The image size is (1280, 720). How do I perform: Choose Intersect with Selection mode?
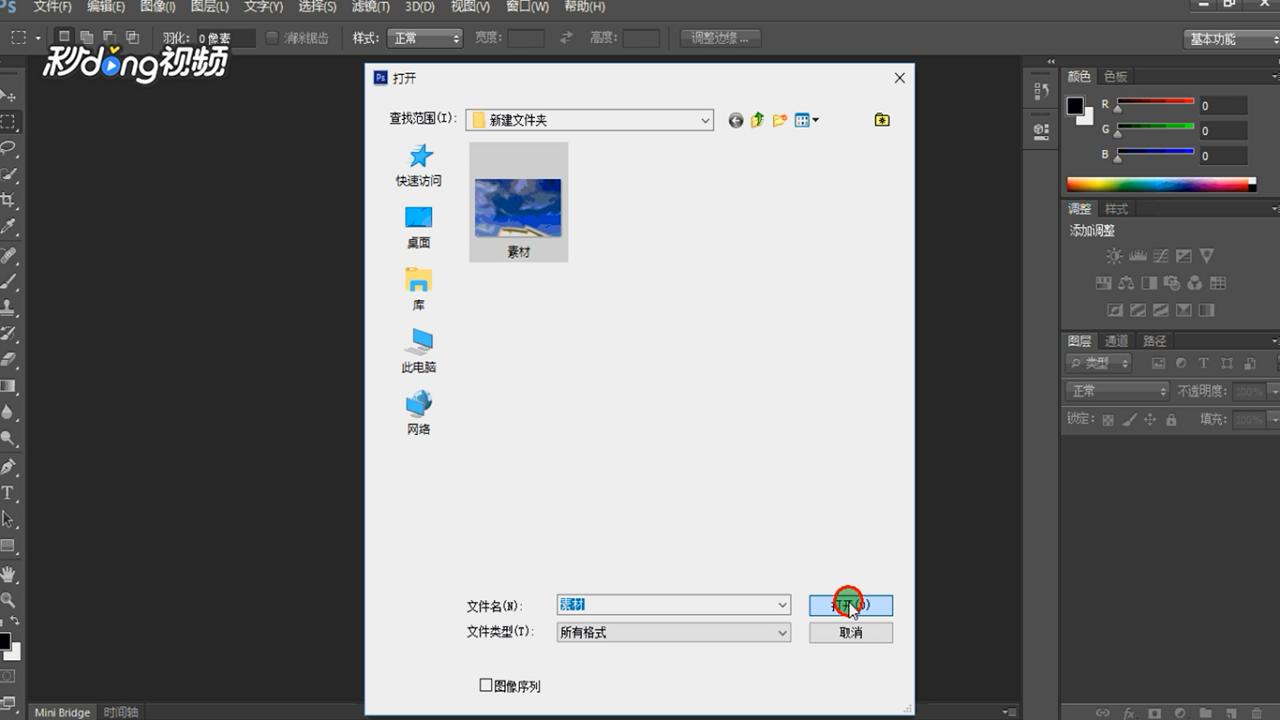131,38
